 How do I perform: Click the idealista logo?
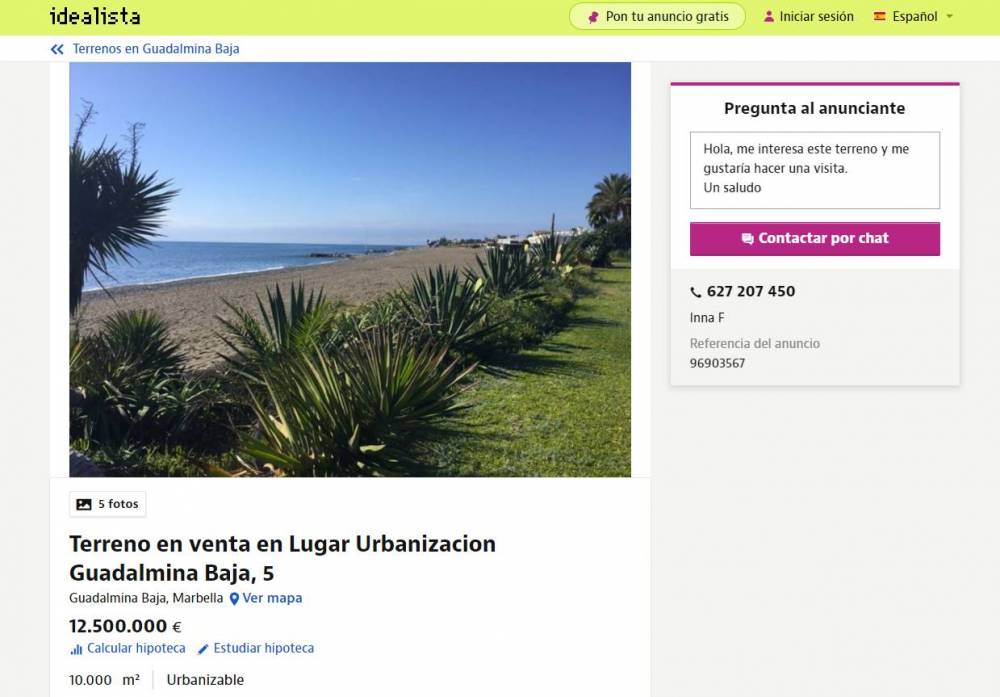pos(95,16)
